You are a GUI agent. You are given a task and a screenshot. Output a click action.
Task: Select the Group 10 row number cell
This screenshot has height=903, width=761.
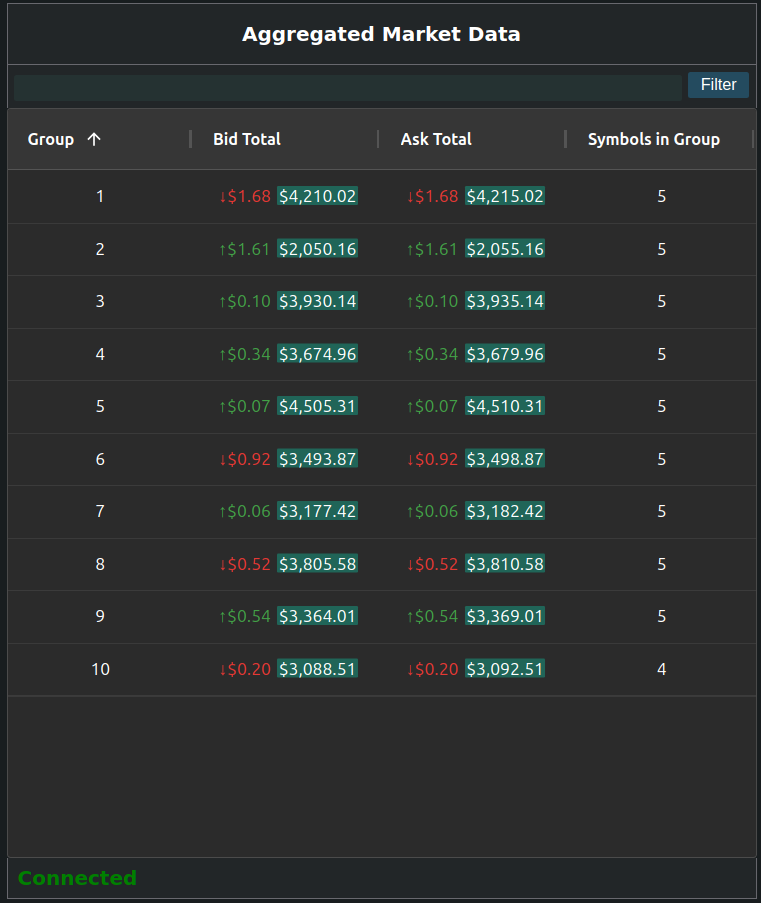[100, 669]
